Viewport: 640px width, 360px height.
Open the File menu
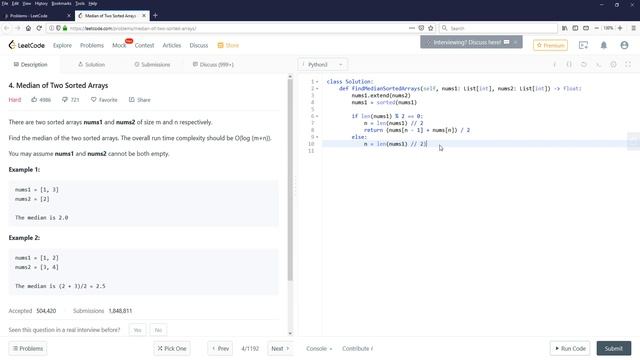4,3
